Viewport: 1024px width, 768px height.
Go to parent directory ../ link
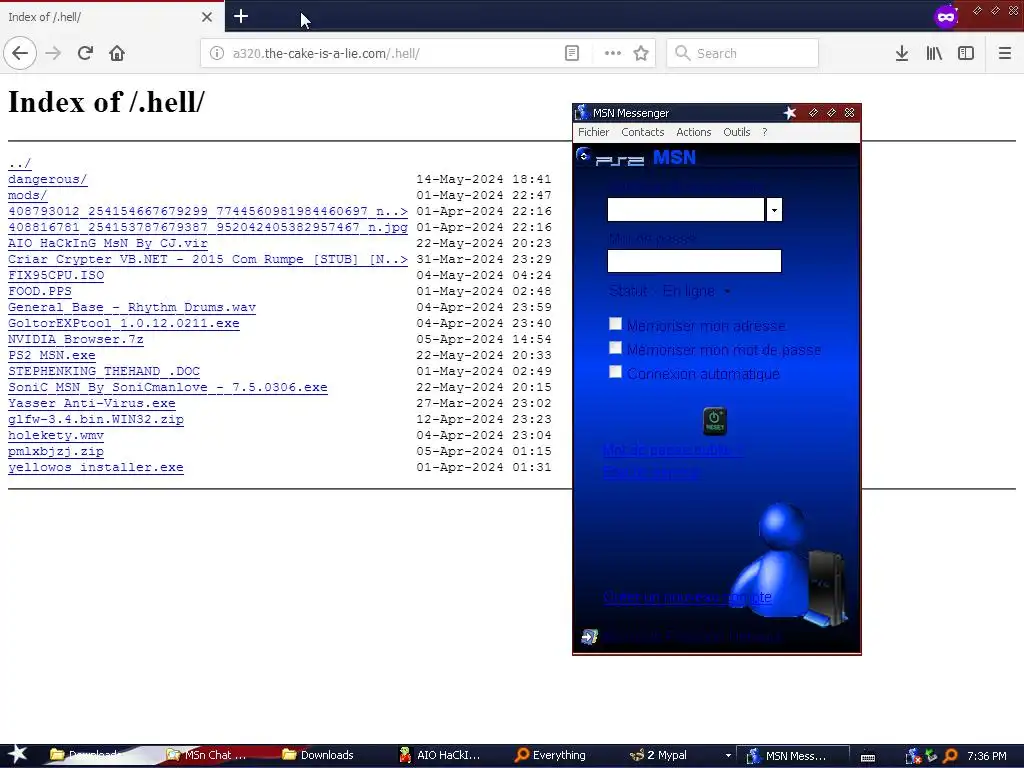pyautogui.click(x=20, y=163)
